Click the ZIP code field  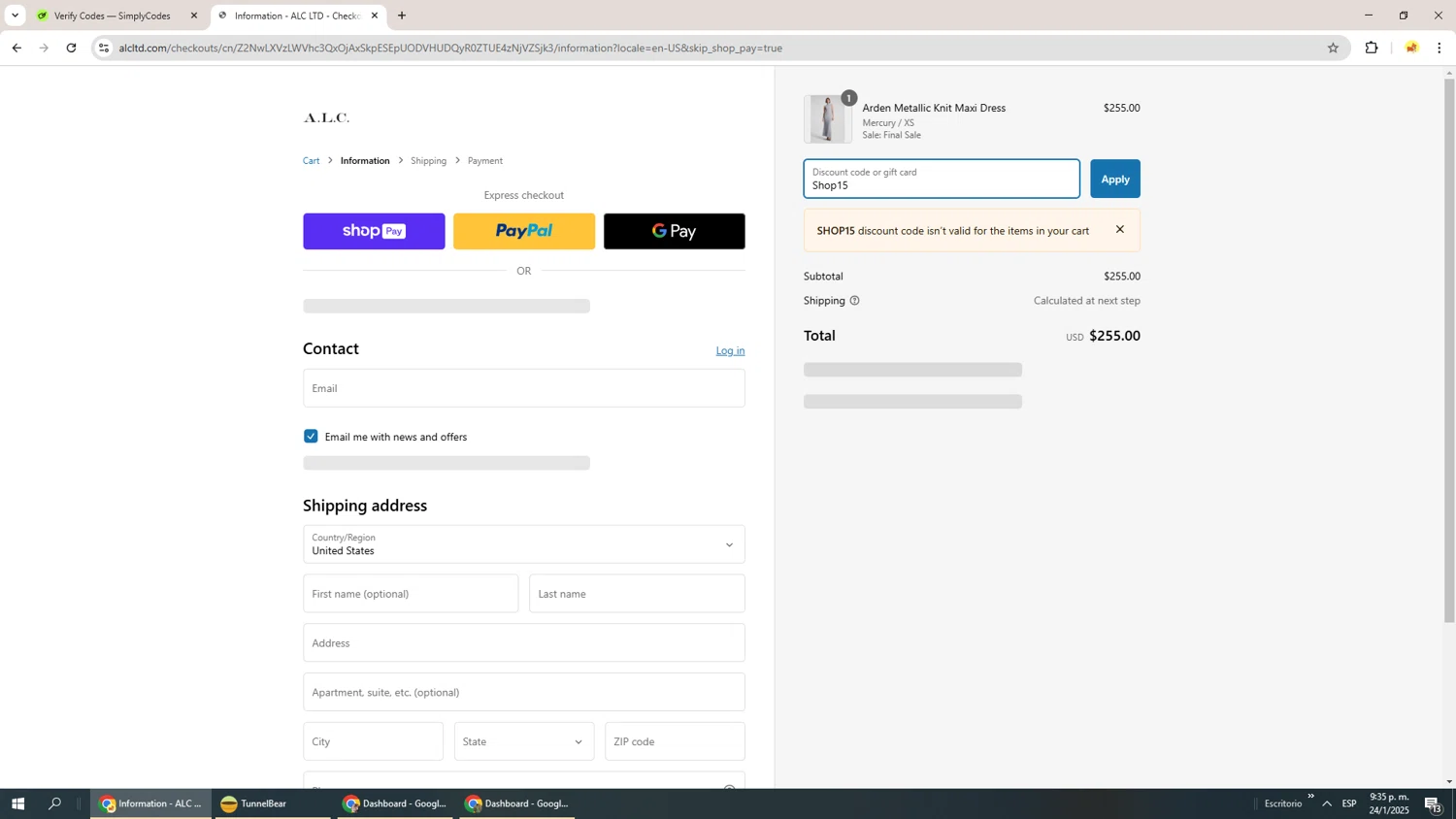pyautogui.click(x=675, y=741)
